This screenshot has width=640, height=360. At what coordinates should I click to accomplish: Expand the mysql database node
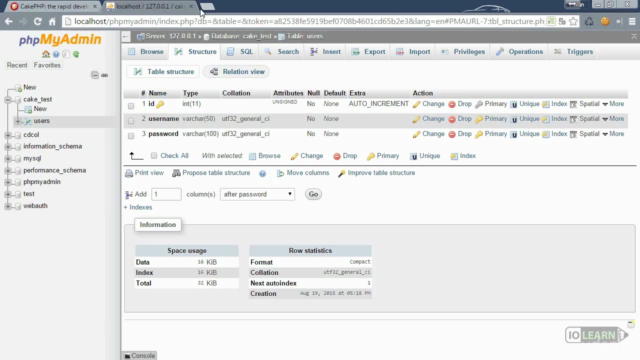[8, 158]
